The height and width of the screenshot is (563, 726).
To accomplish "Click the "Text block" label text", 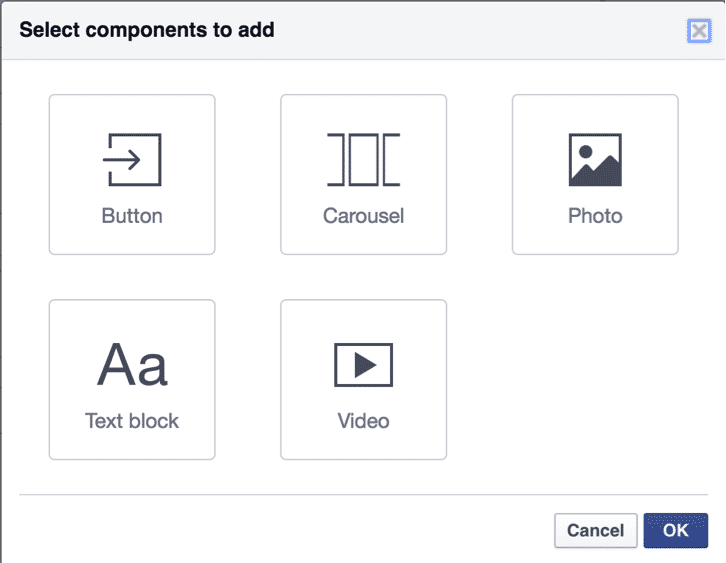I will [132, 421].
